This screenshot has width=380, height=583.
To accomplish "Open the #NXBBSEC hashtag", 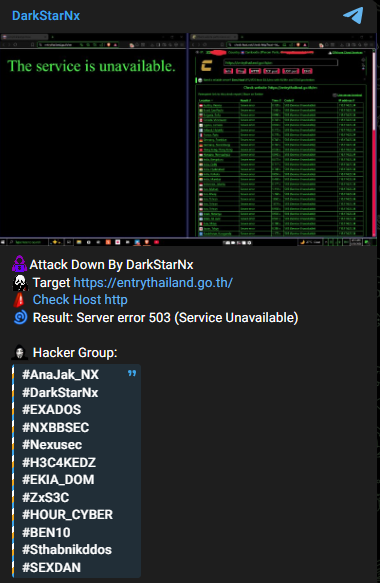I will click(x=55, y=427).
